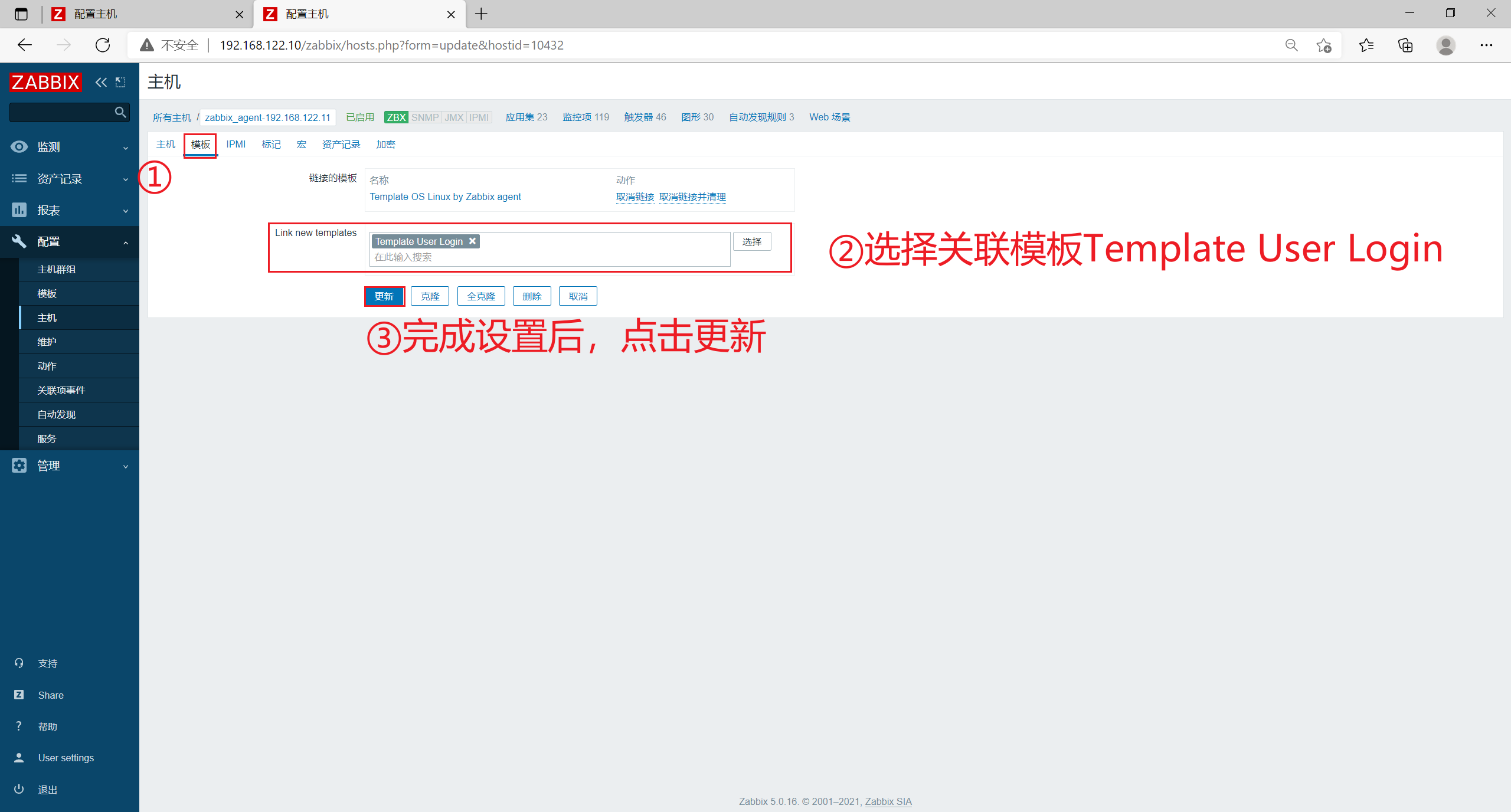Image resolution: width=1511 pixels, height=812 pixels.
Task: Click the Z icon for Share
Action: pyautogui.click(x=19, y=695)
